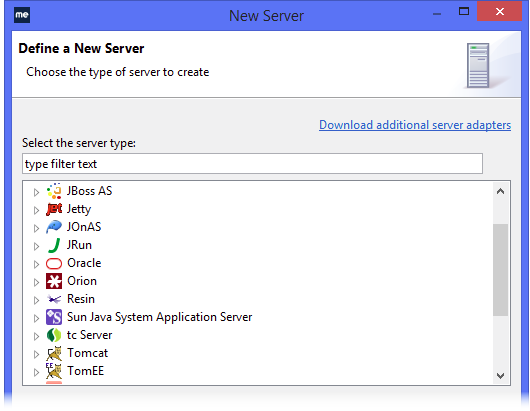The height and width of the screenshot is (411, 530).
Task: Click the scroll down arrow in server list
Action: pyautogui.click(x=501, y=376)
